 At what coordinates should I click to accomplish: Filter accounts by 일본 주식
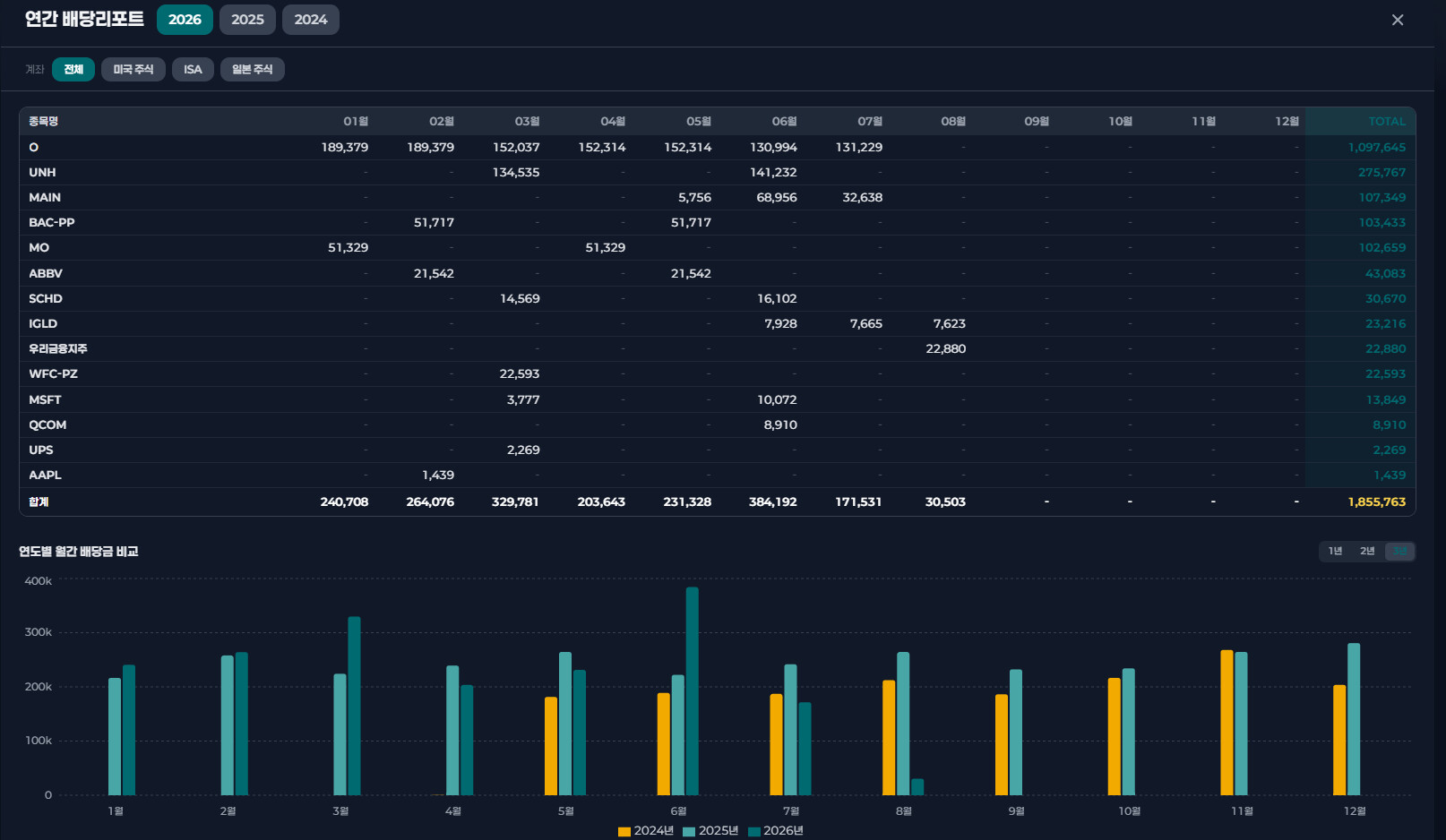tap(253, 69)
